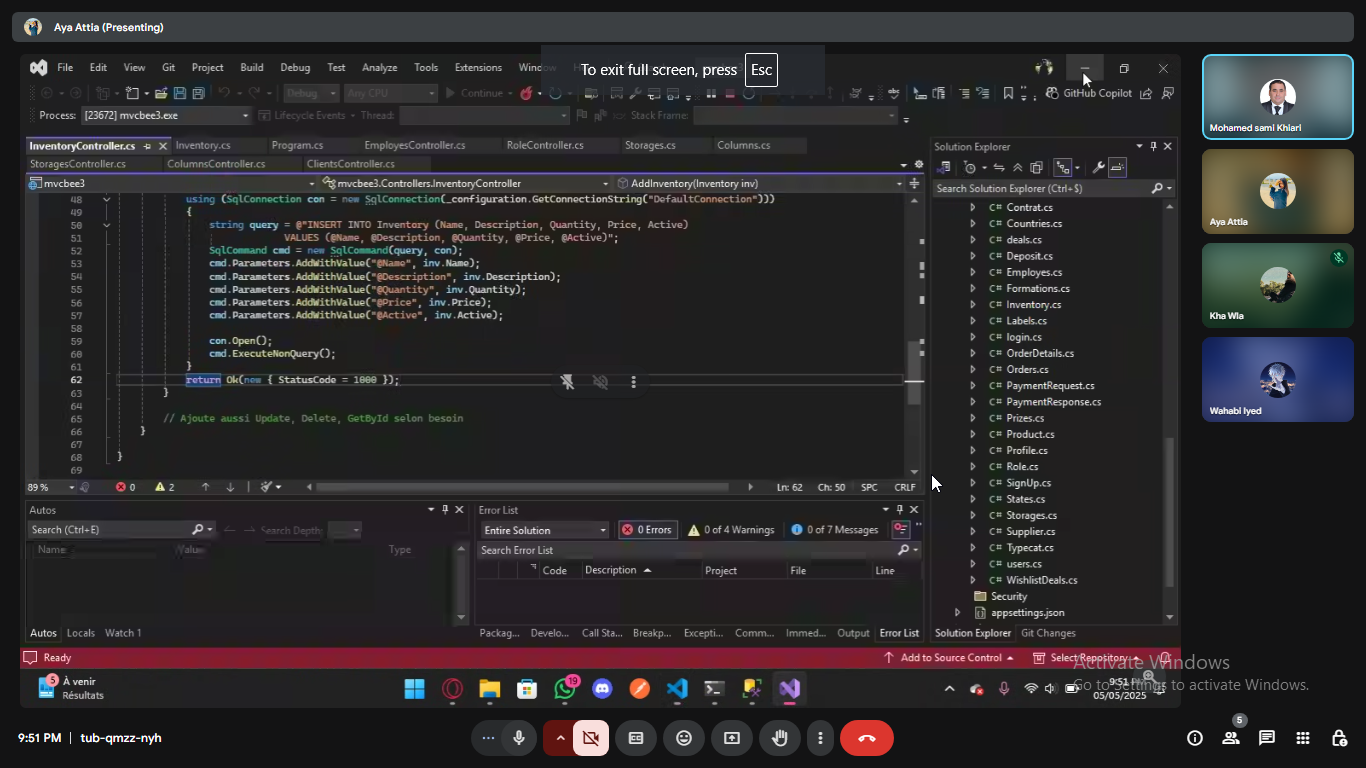1366x768 pixels.
Task: Toggle file nesting view in Solution Explorer
Action: [x=1063, y=168]
